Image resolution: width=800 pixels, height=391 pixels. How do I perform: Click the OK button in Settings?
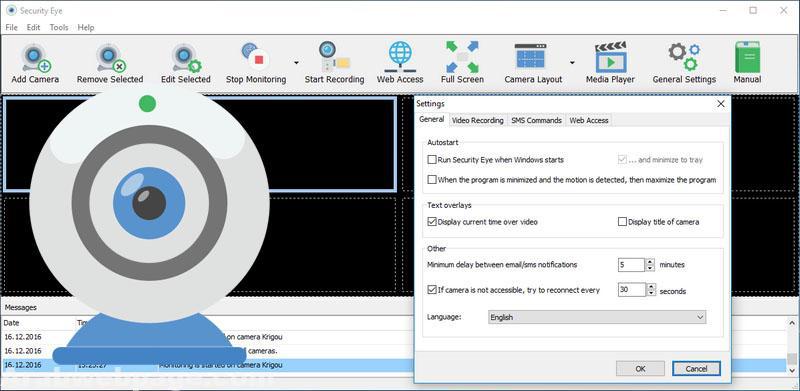[640, 369]
